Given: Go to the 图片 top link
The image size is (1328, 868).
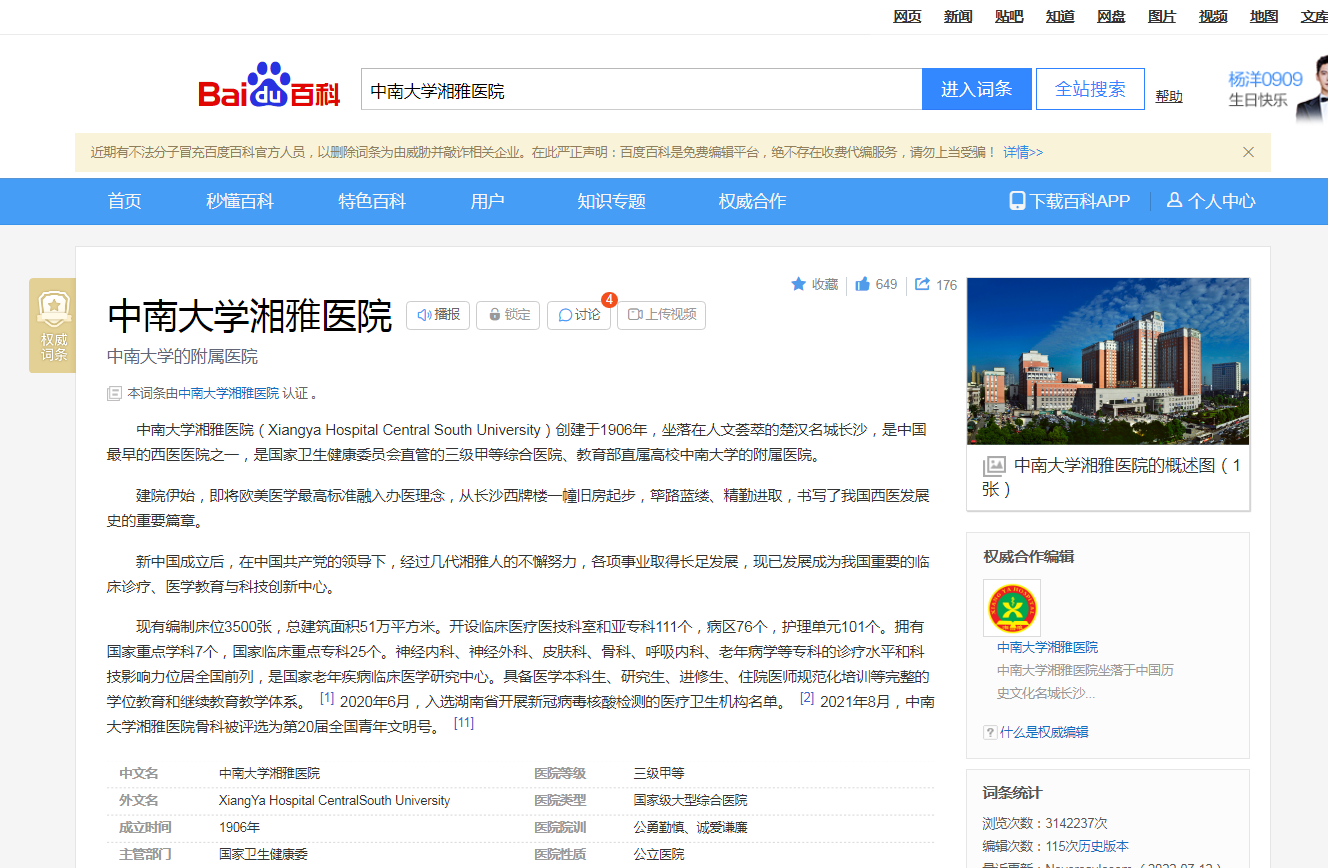Looking at the screenshot, I should [x=1162, y=16].
